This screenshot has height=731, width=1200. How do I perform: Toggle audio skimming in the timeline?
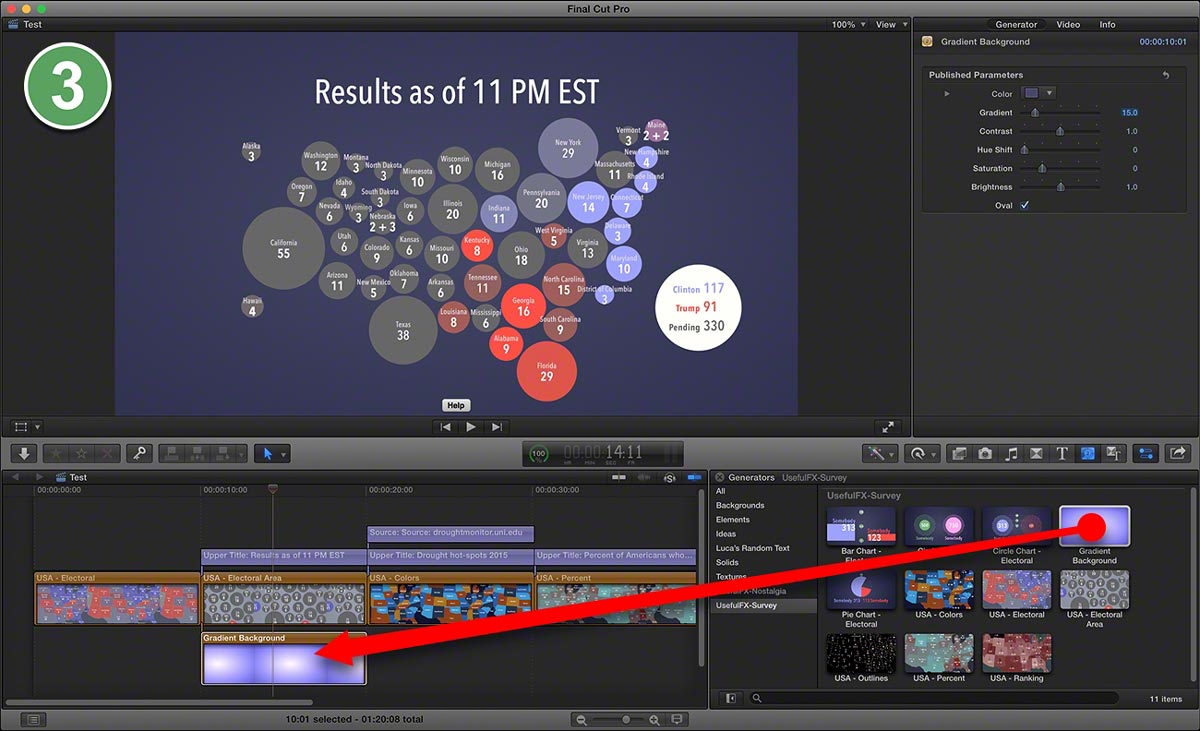tap(645, 478)
